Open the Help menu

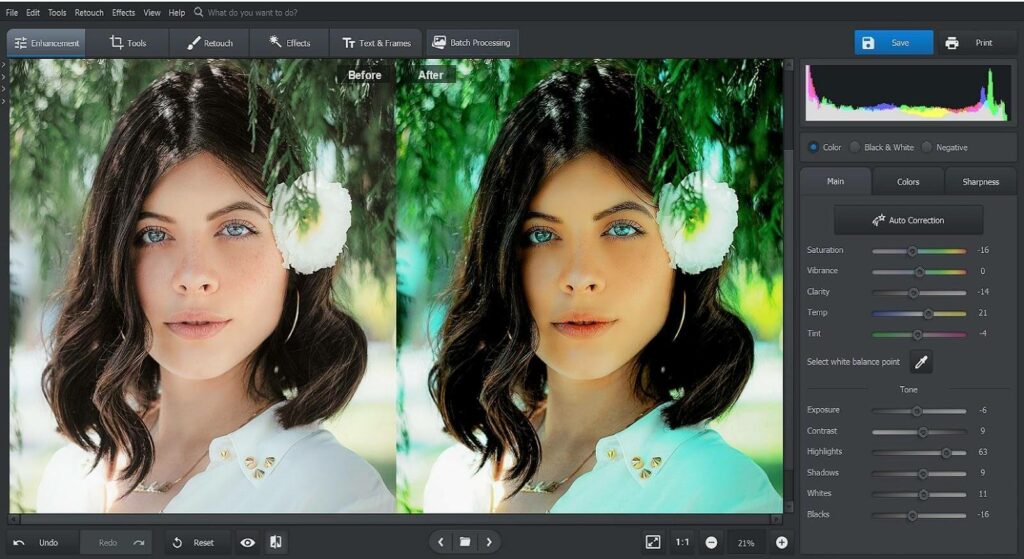(176, 12)
